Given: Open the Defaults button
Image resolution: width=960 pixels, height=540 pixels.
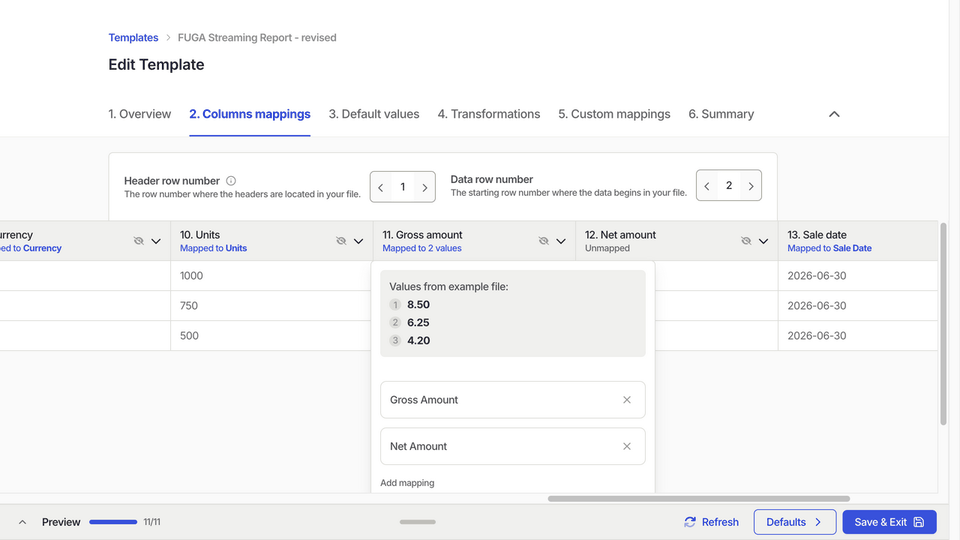Looking at the screenshot, I should pos(795,522).
